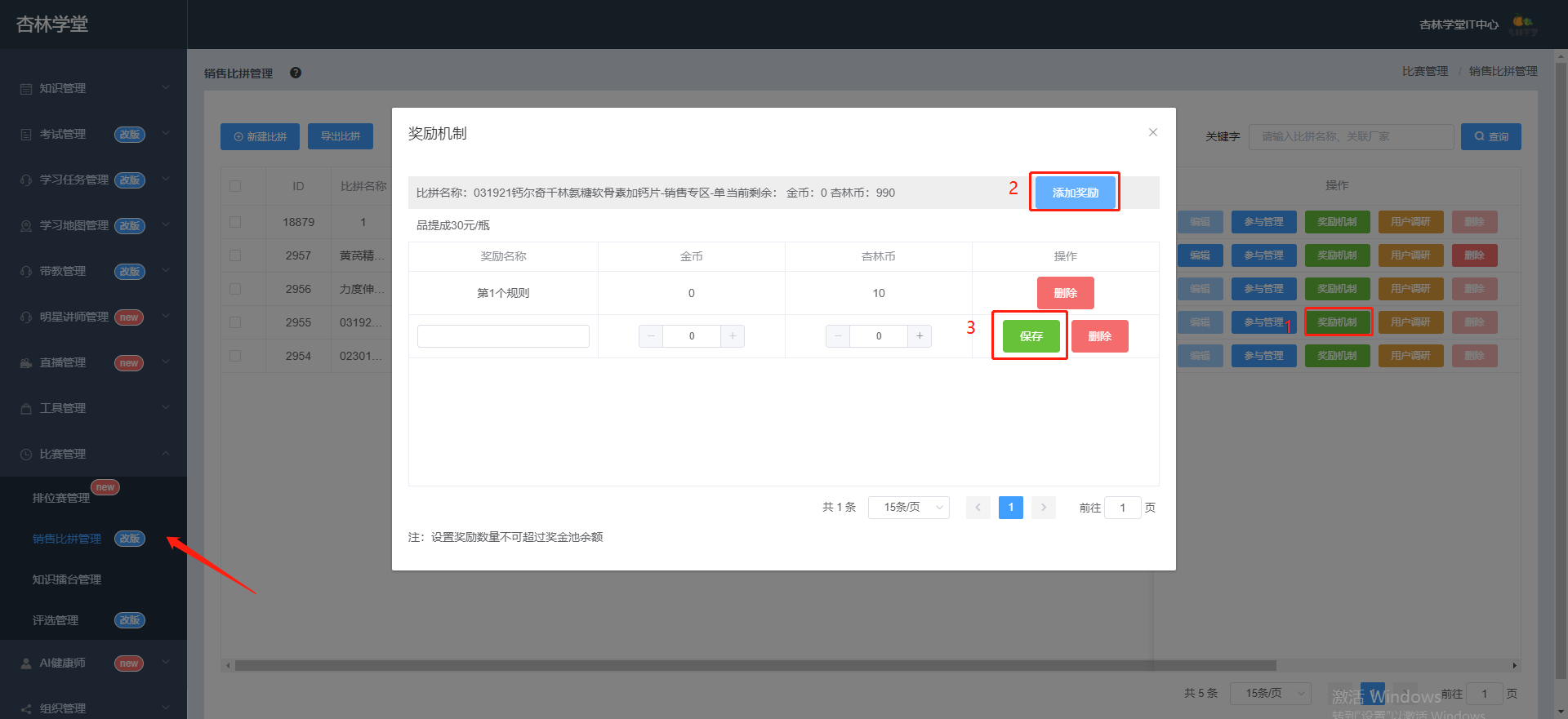Select 销售比拼管理 submenu item
The height and width of the screenshot is (719, 1568).
tap(67, 539)
